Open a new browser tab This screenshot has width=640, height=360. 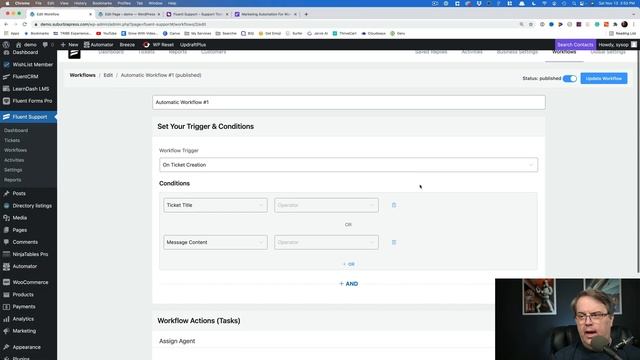tap(306, 14)
